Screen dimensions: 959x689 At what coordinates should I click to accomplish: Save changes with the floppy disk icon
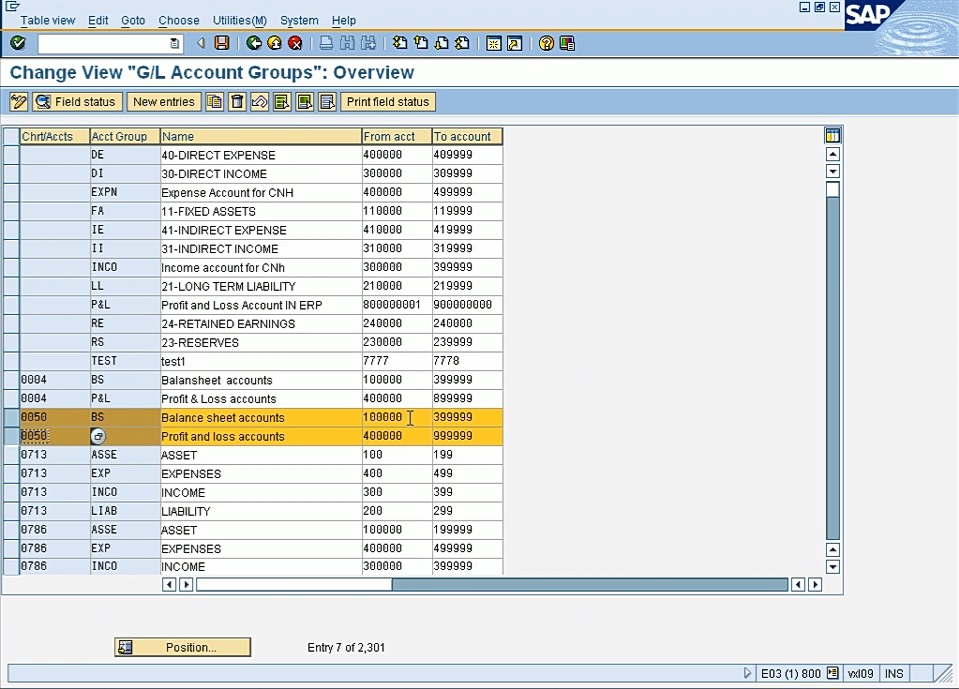pos(221,43)
